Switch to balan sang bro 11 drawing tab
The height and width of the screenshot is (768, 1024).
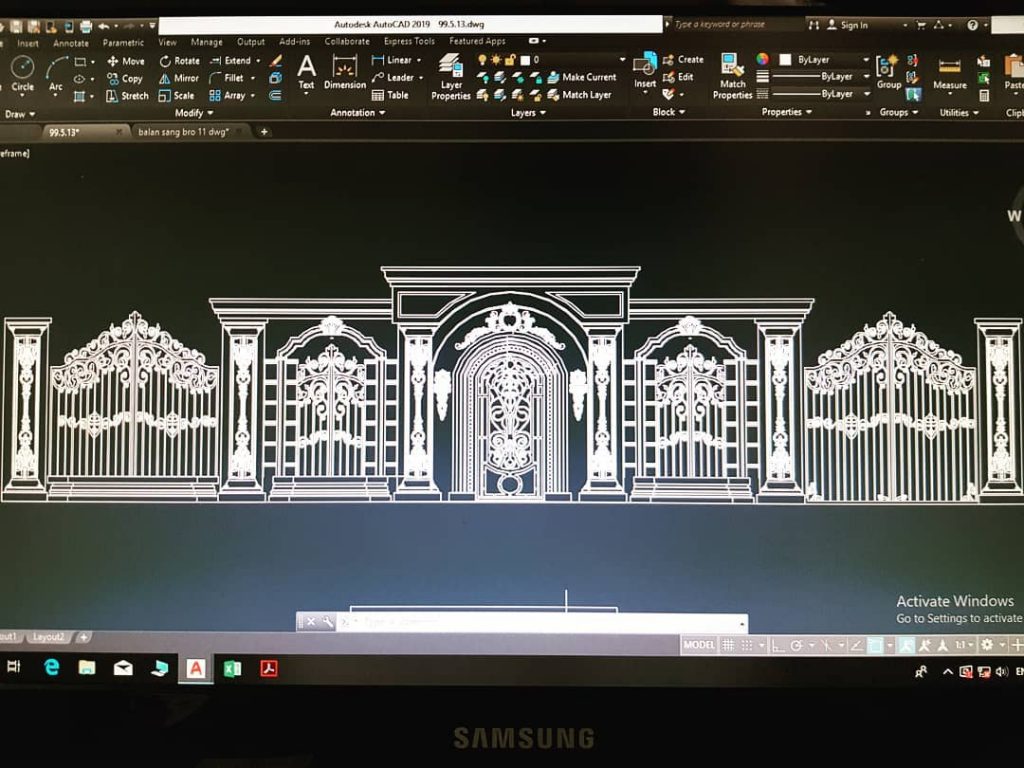click(x=184, y=132)
